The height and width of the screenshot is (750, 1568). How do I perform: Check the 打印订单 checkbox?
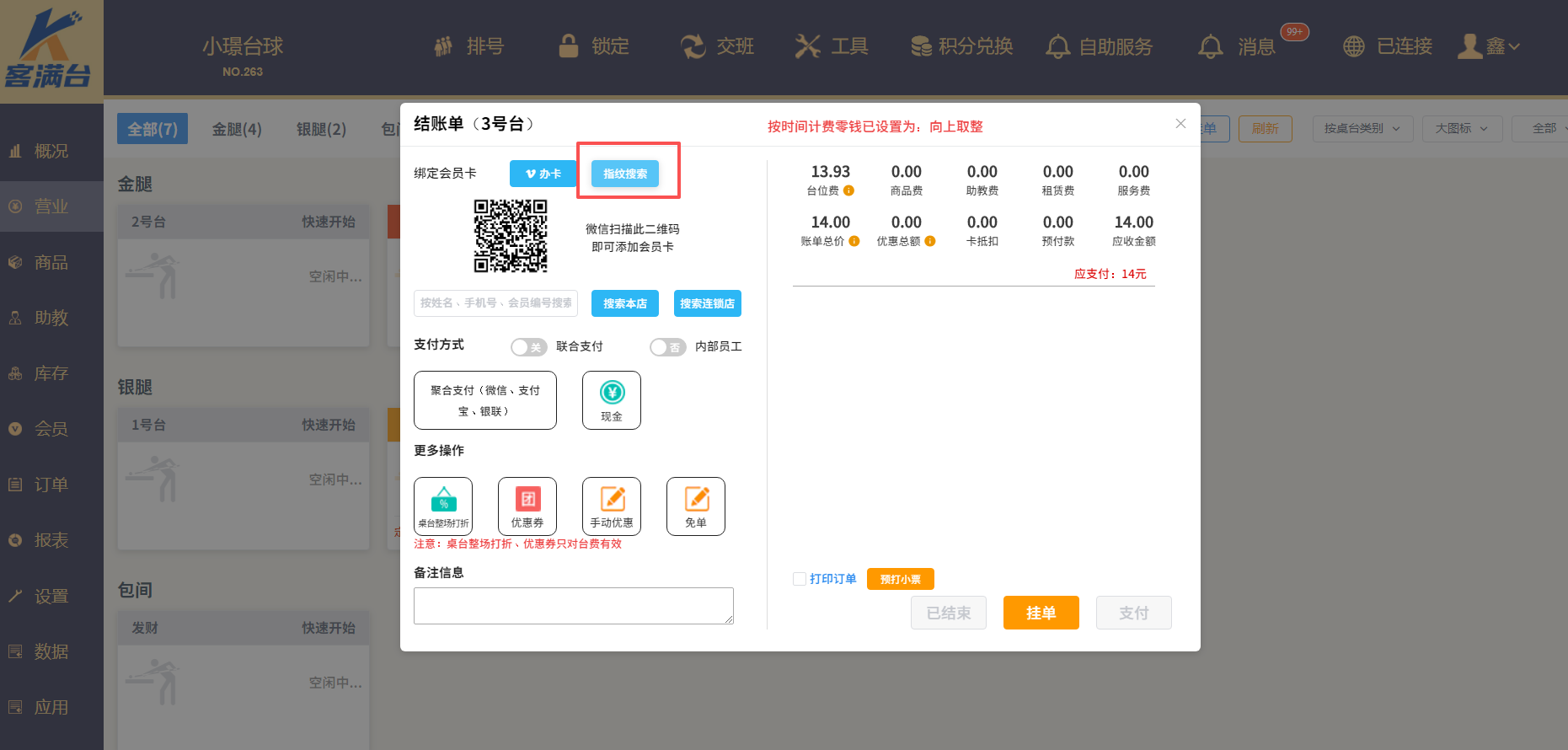coord(800,579)
